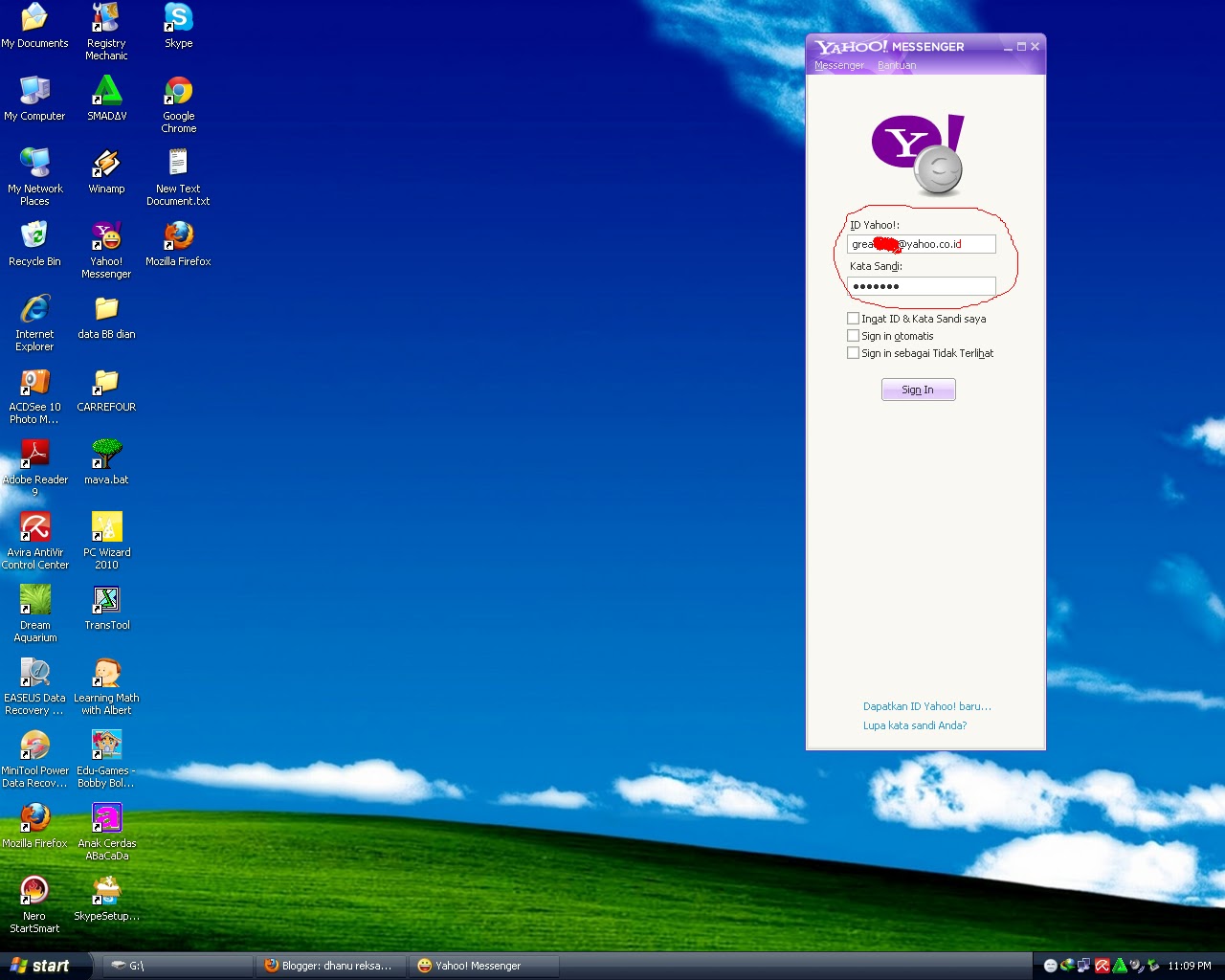Open My Network Places icon
The height and width of the screenshot is (980, 1225).
click(34, 177)
